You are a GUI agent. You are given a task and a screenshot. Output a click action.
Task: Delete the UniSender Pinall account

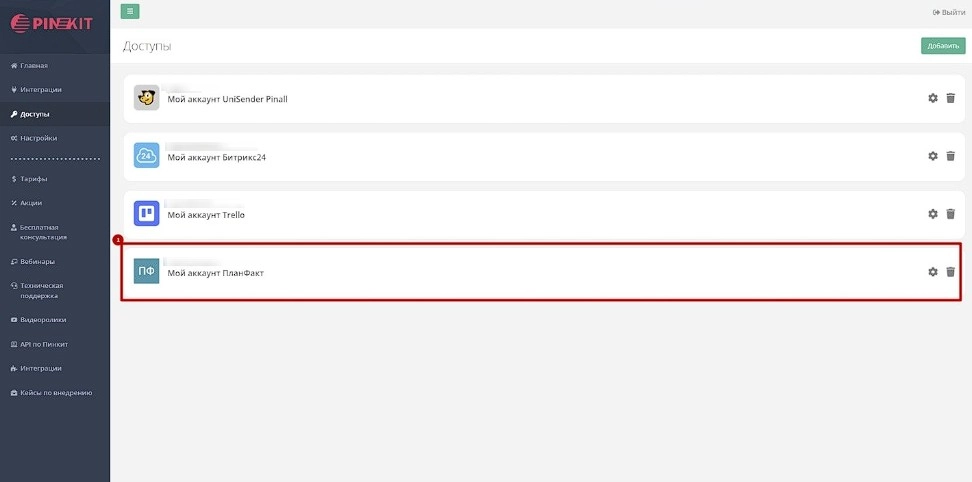point(951,98)
